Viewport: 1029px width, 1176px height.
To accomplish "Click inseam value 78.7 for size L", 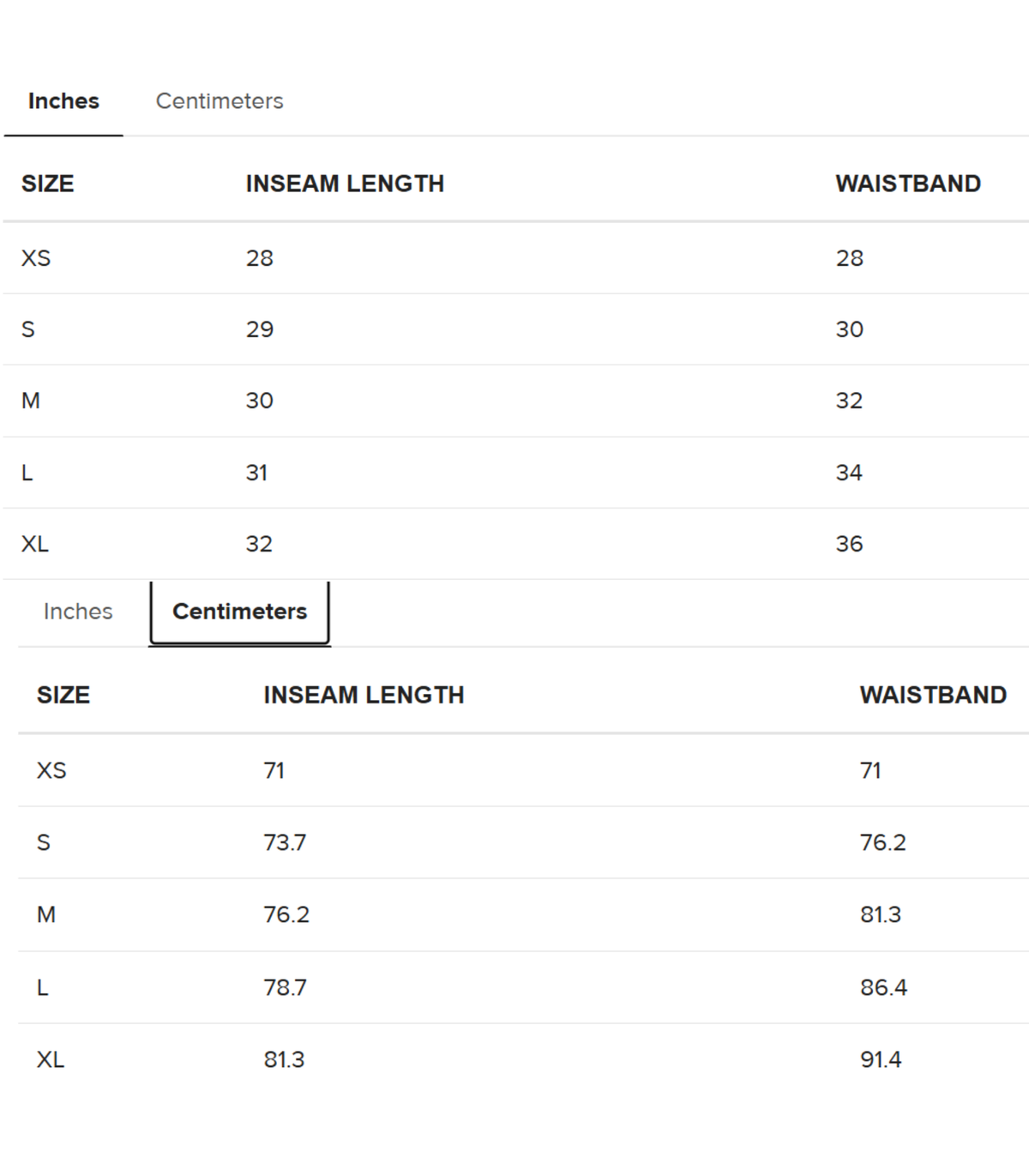I will click(x=285, y=987).
